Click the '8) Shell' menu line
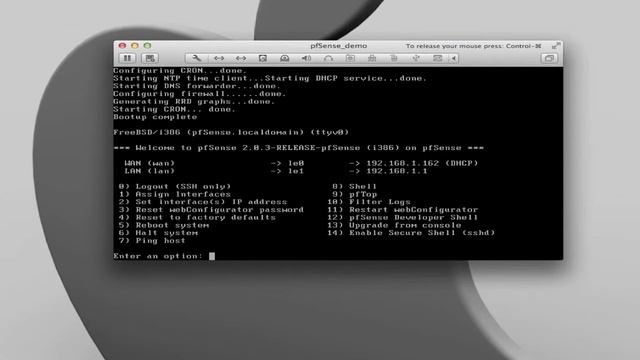Screen dimensions: 640x360 (x=354, y=187)
